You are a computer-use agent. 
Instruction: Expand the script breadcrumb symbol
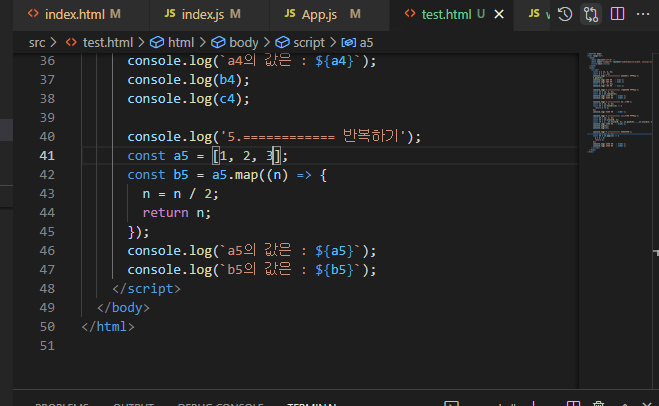[300, 42]
